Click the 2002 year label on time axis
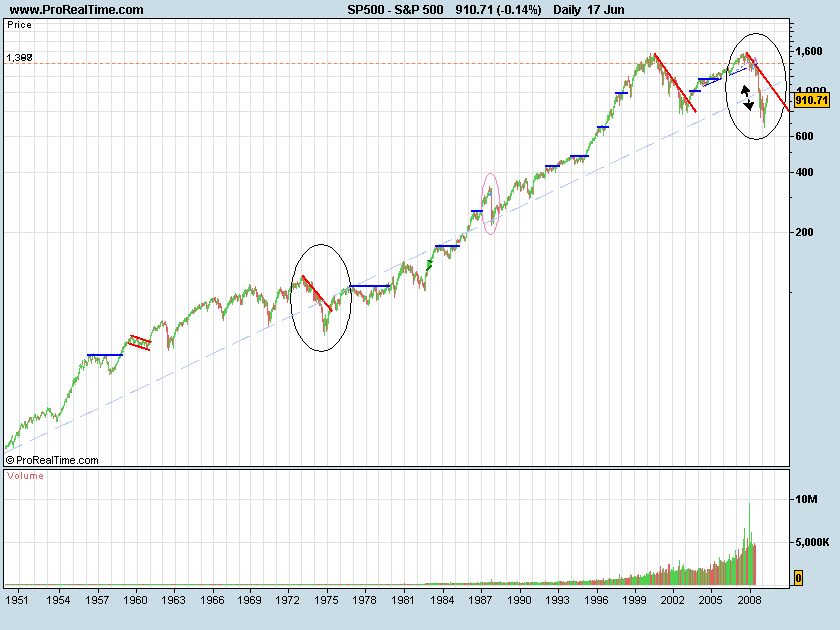The height and width of the screenshot is (630, 840). pyautogui.click(x=672, y=600)
